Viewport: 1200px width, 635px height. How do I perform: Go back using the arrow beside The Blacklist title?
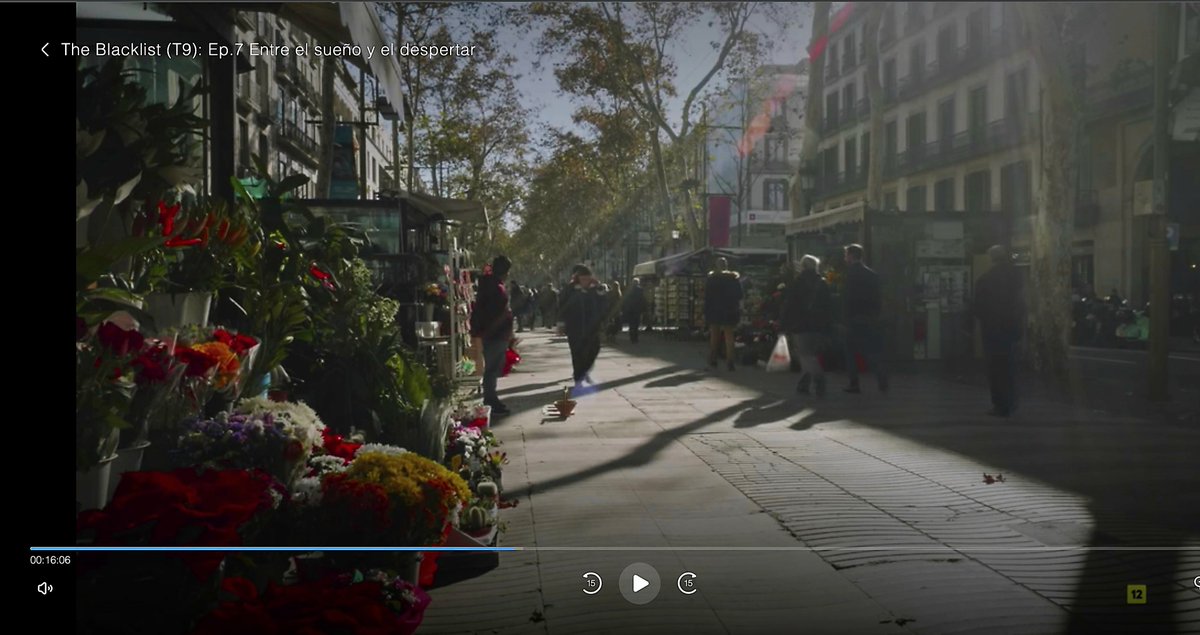44,50
